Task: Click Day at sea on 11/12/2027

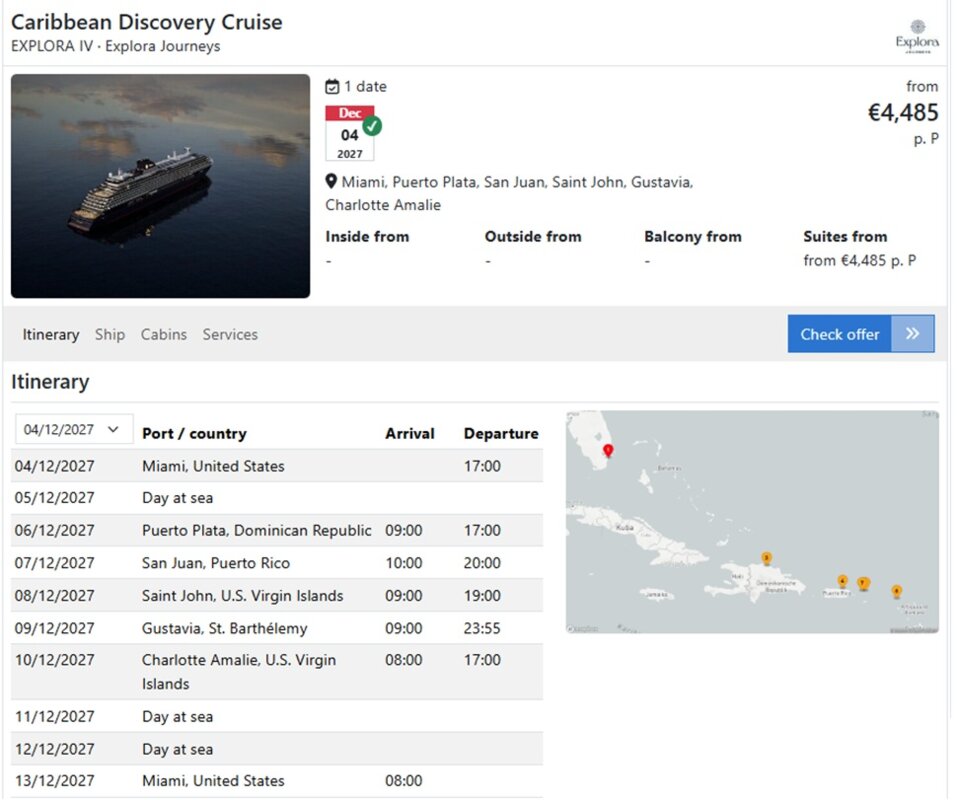Action: click(177, 716)
